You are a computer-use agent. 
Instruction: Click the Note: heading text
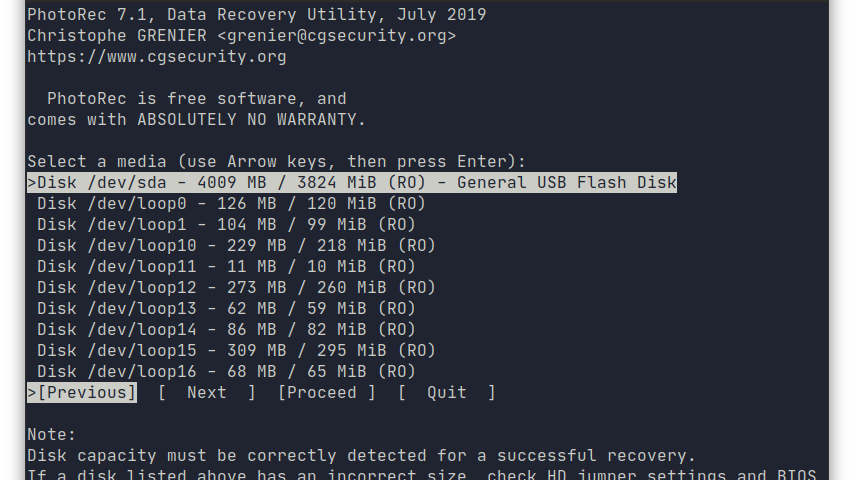52,435
